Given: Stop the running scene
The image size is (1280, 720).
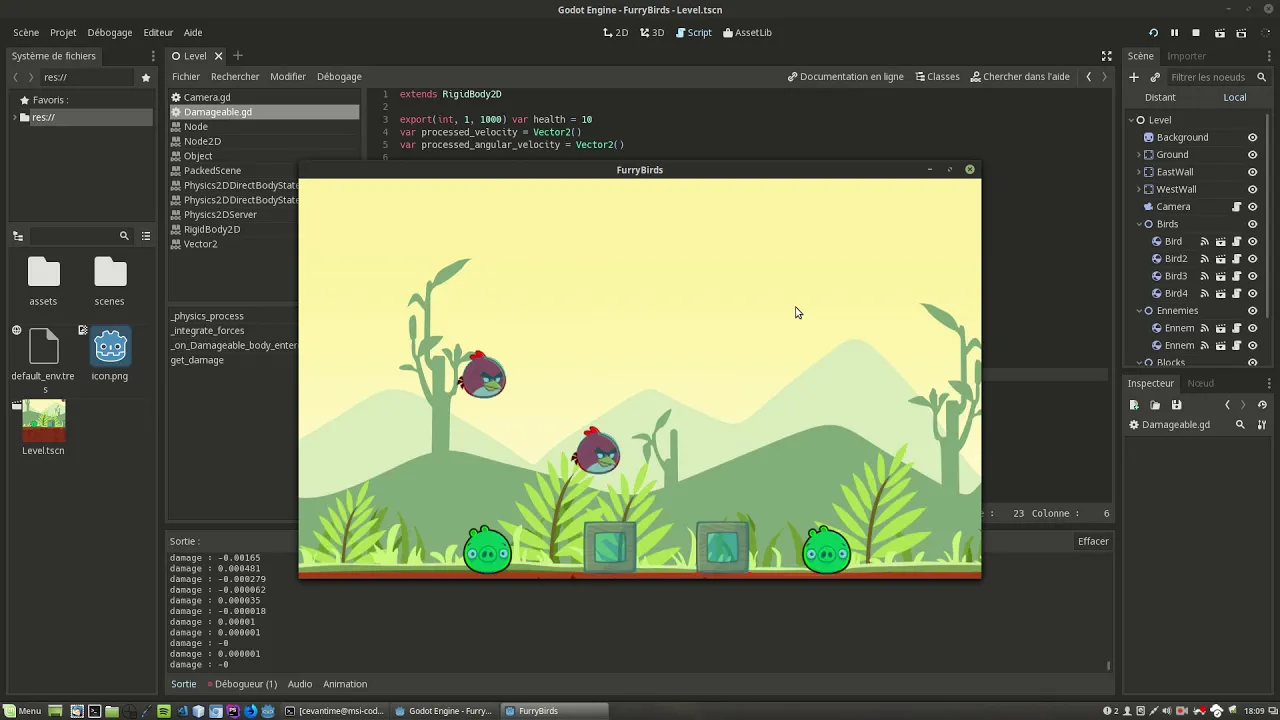Looking at the screenshot, I should [1195, 33].
